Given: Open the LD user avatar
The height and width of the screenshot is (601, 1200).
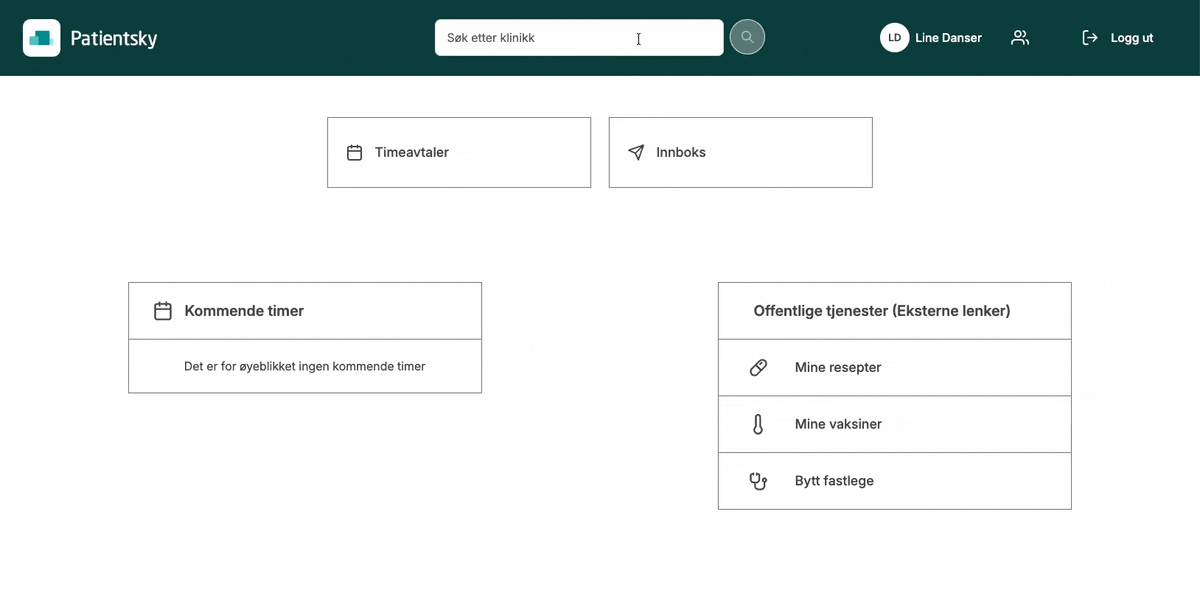Looking at the screenshot, I should (x=894, y=38).
